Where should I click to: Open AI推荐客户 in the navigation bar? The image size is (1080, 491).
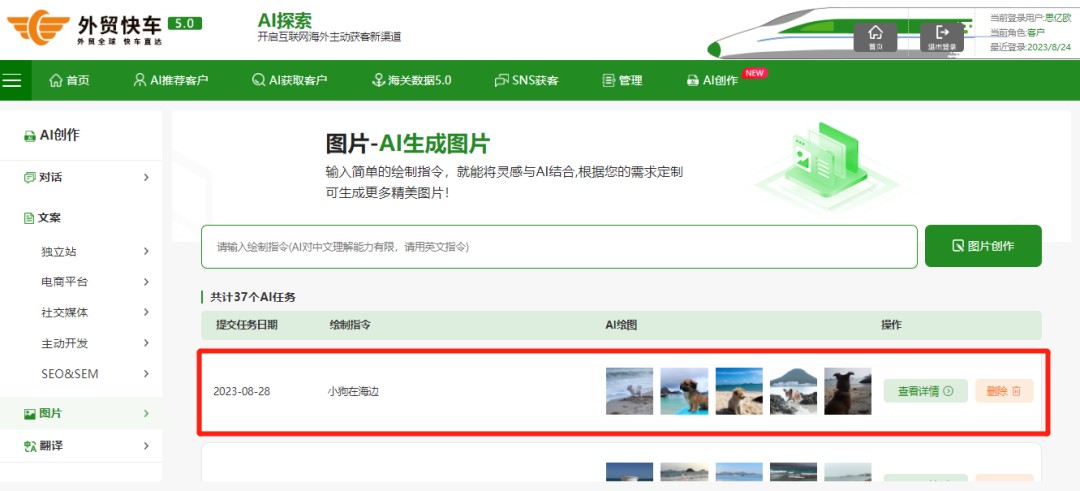pyautogui.click(x=171, y=81)
